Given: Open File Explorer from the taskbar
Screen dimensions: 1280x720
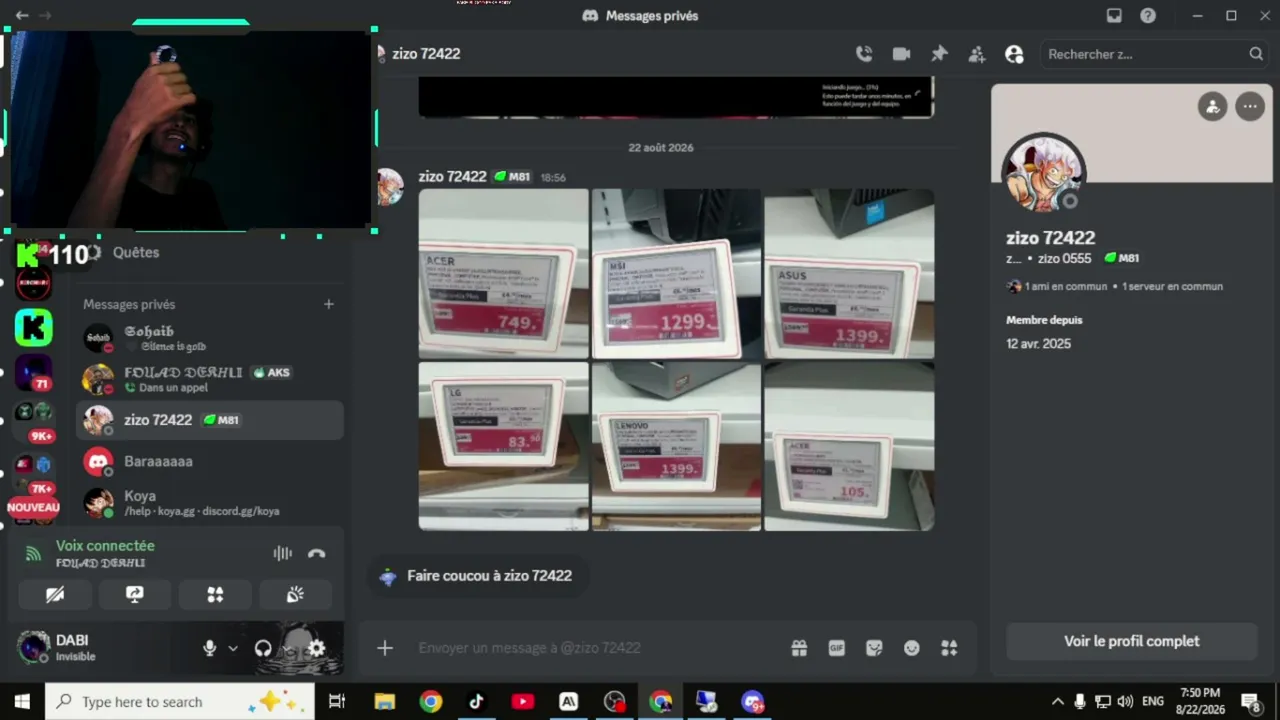Looking at the screenshot, I should [x=385, y=702].
